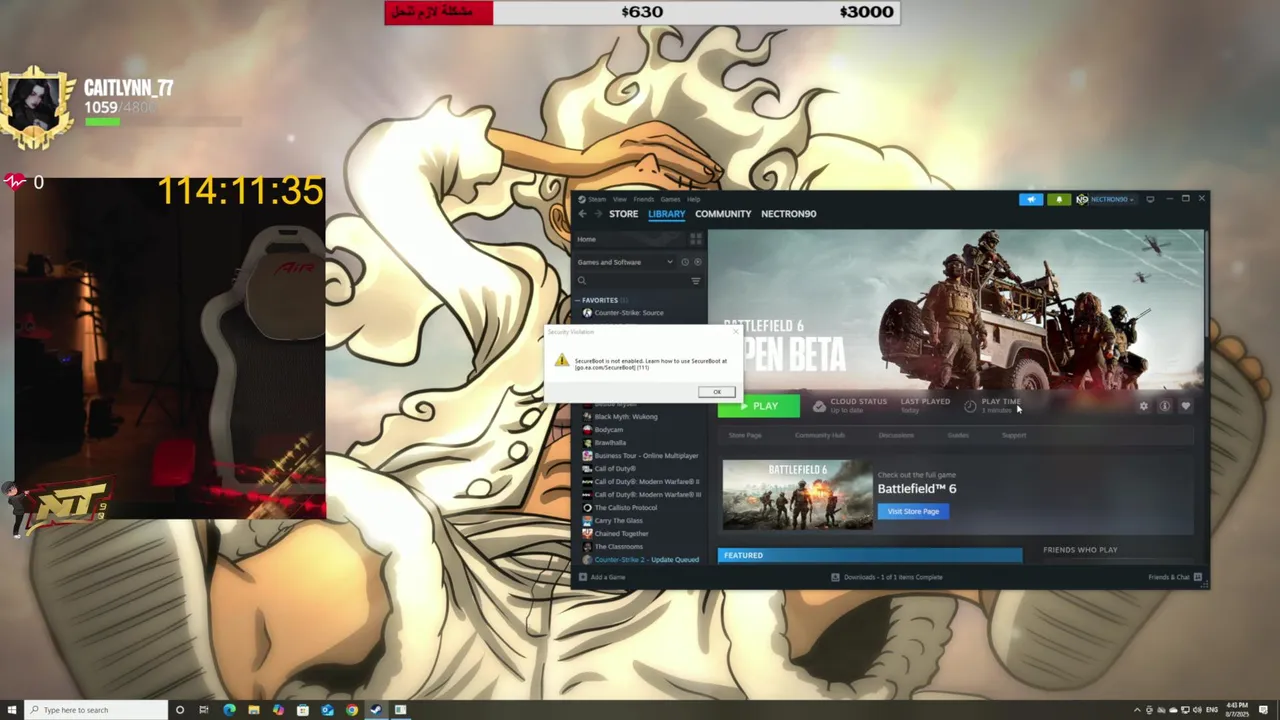Select Business Tour - Online Multiplayer
Image resolution: width=1280 pixels, height=720 pixels.
coord(640,456)
